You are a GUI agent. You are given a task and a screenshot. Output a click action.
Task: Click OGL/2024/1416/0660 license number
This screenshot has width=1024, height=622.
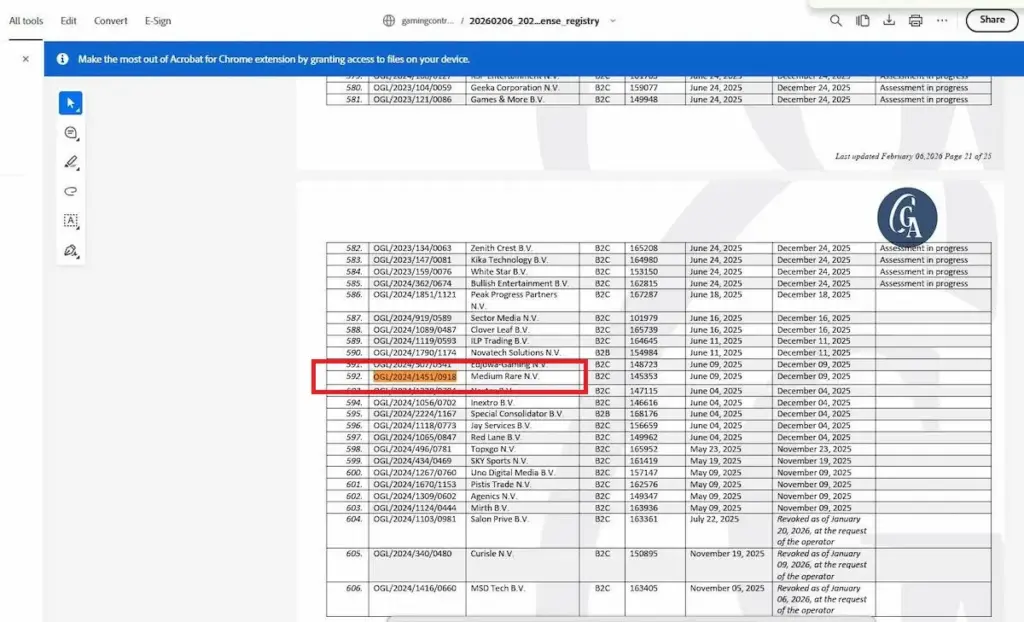415,589
